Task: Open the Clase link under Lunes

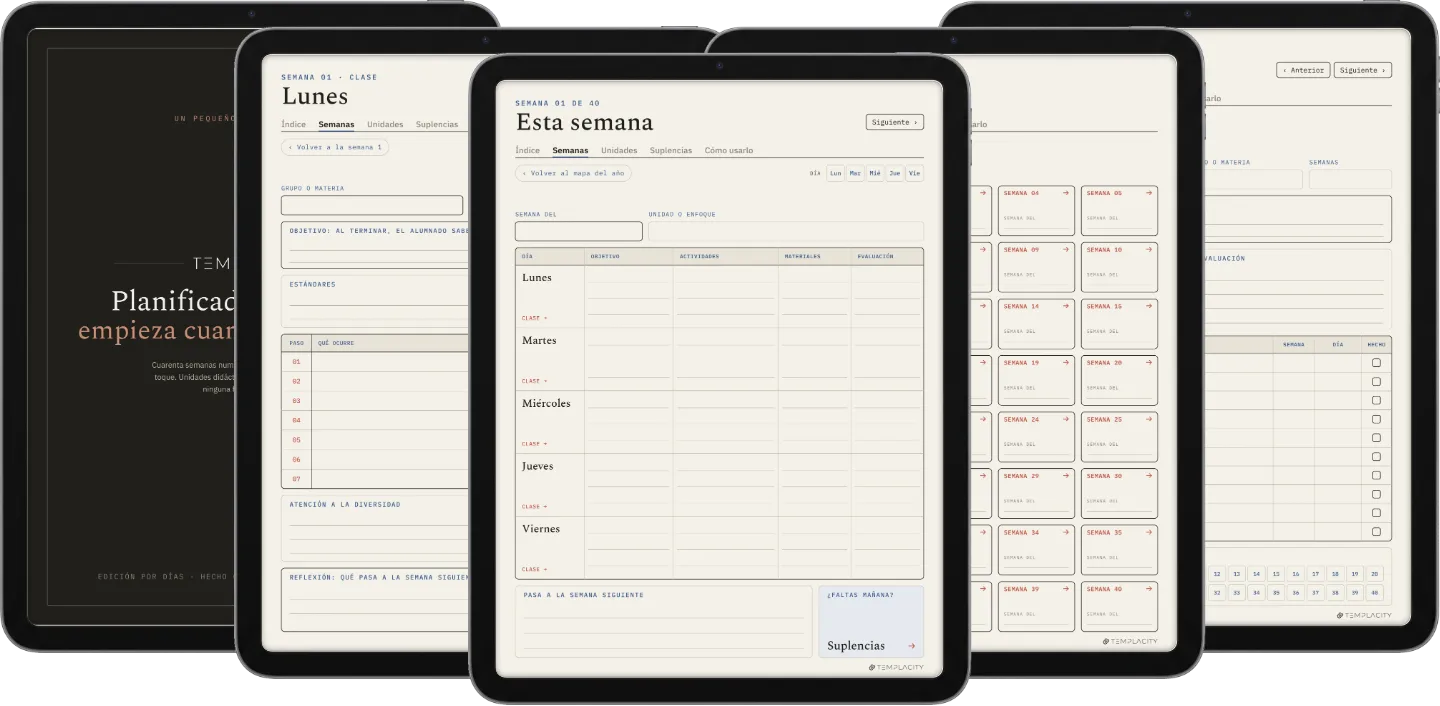Action: (534, 318)
